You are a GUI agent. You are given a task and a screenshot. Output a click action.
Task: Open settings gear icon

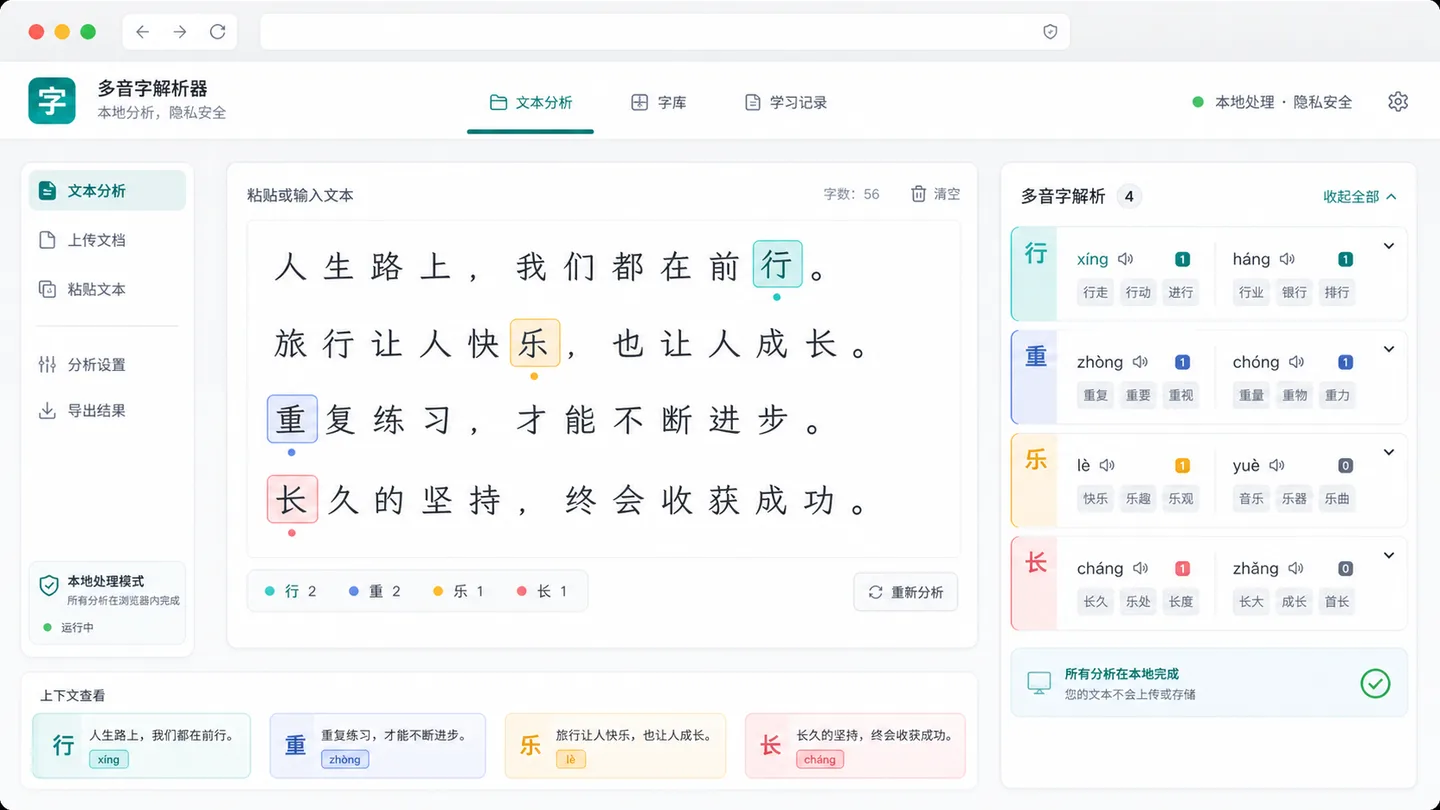(1398, 102)
